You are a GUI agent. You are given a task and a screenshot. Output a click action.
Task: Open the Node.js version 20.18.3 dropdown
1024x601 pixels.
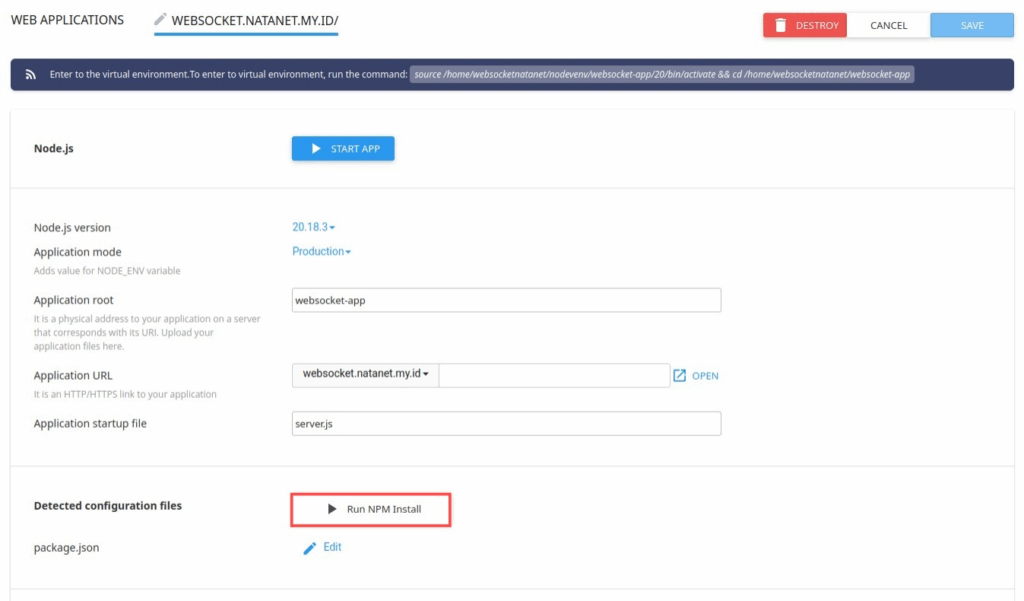click(313, 227)
